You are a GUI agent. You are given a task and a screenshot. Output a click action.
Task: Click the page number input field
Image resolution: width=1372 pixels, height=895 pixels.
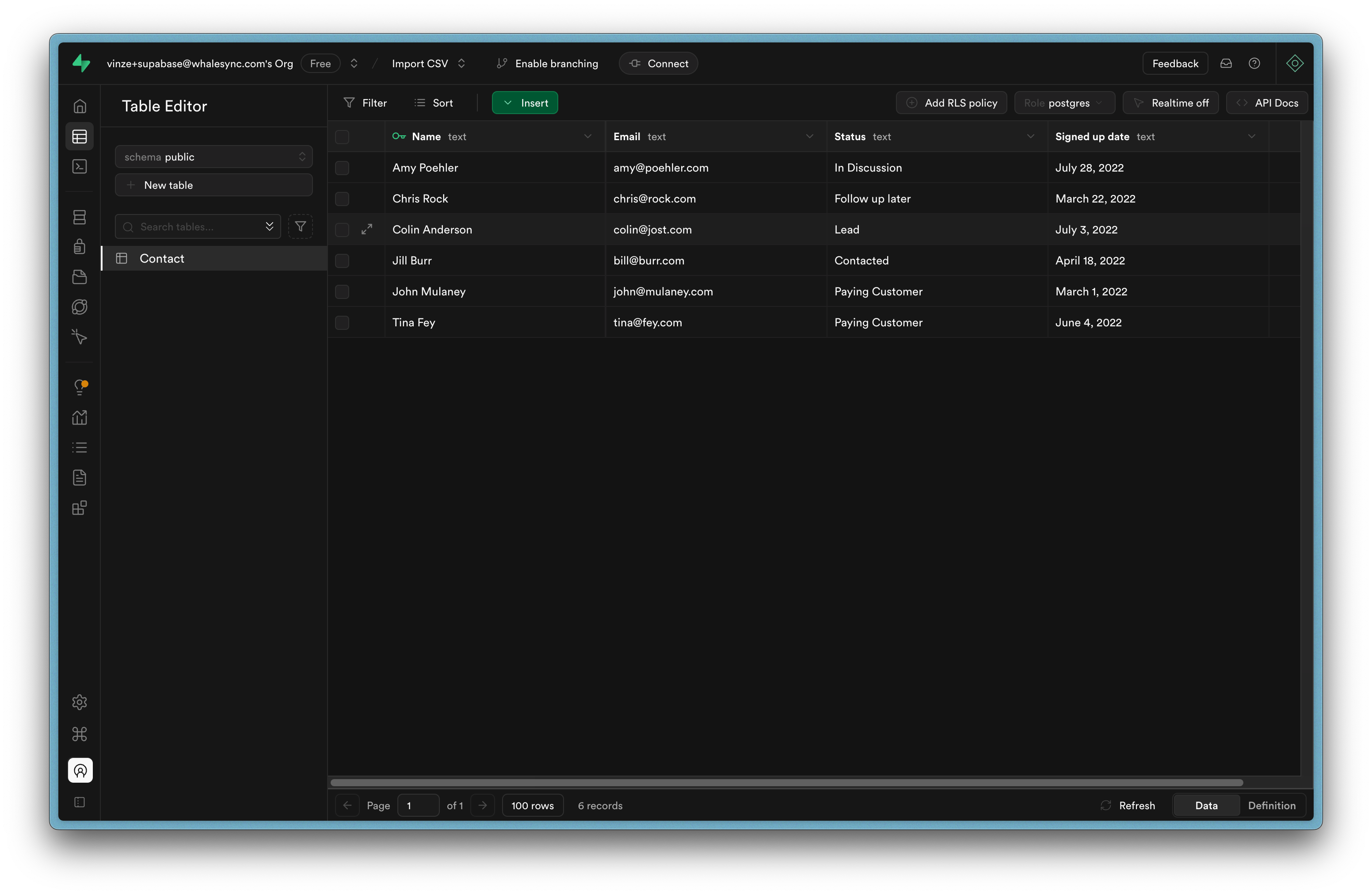coord(419,806)
